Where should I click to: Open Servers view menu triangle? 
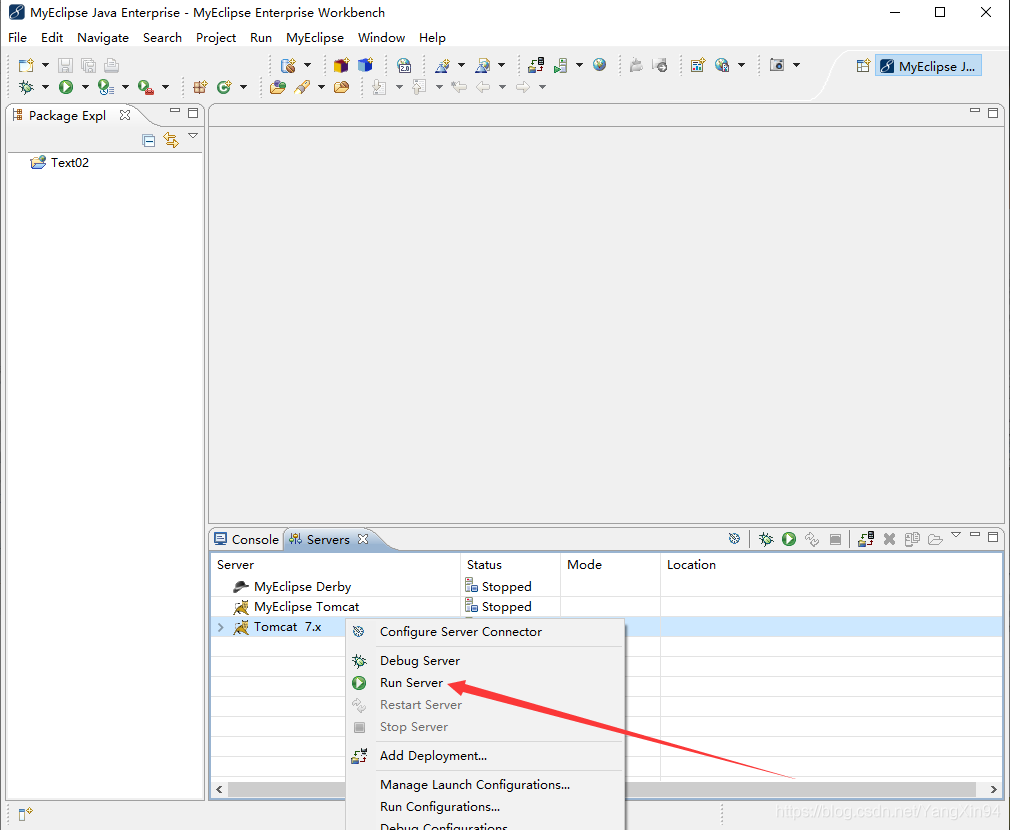tap(956, 535)
